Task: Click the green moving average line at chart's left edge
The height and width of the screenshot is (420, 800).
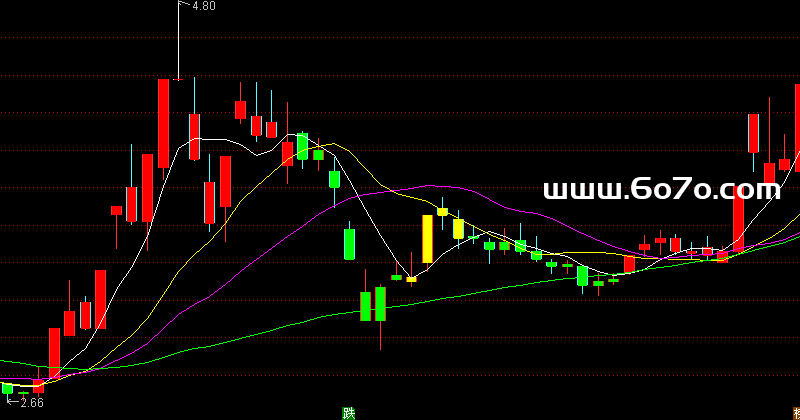Action: coord(5,361)
